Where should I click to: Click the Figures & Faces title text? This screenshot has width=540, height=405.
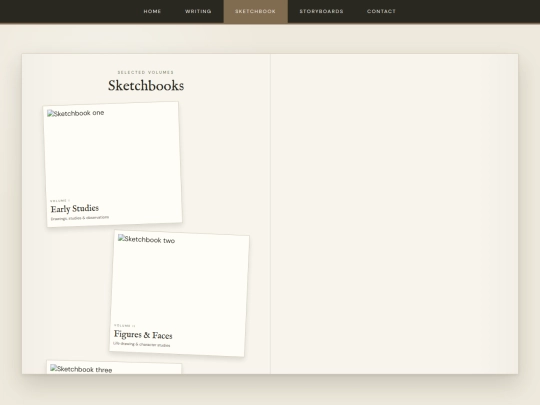143,335
